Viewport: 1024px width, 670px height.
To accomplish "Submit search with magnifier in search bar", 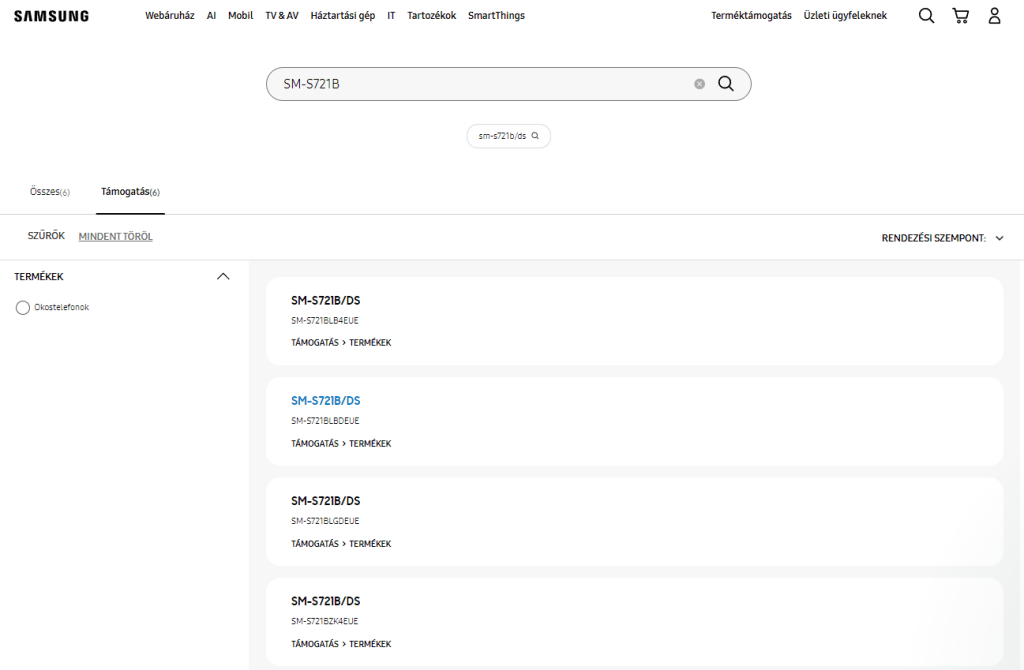I will tap(726, 84).
